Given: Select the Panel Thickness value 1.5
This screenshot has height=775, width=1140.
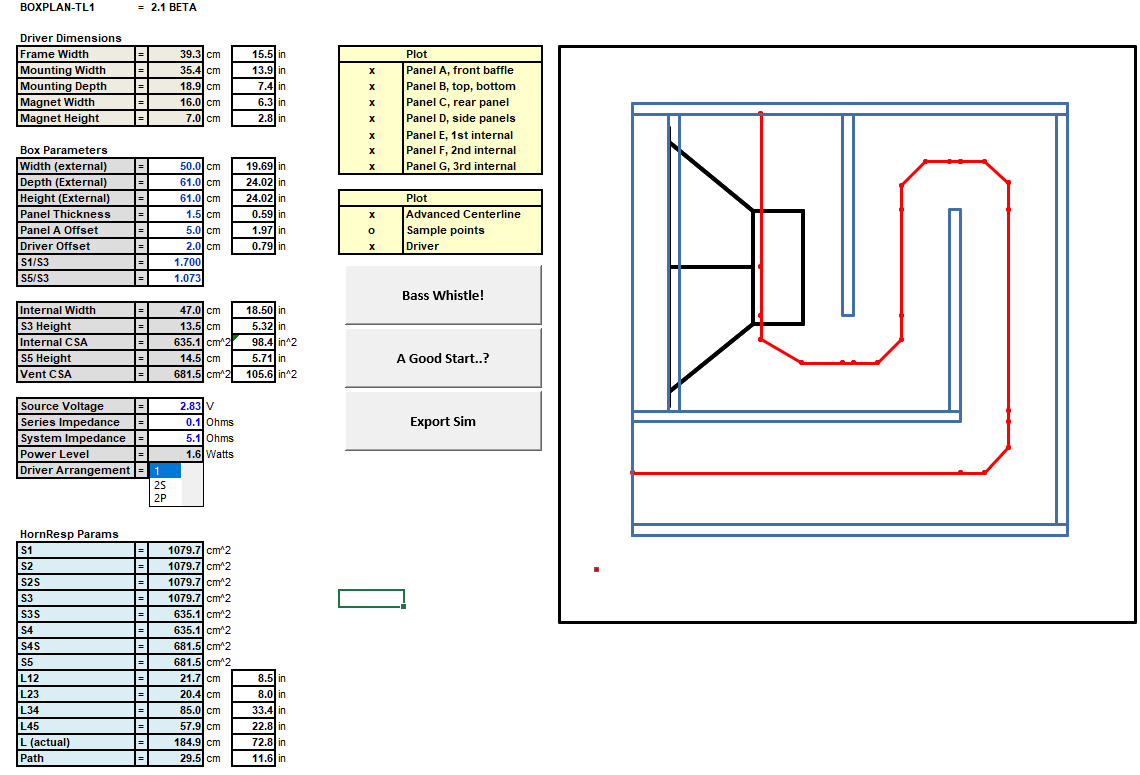Looking at the screenshot, I should click(176, 214).
